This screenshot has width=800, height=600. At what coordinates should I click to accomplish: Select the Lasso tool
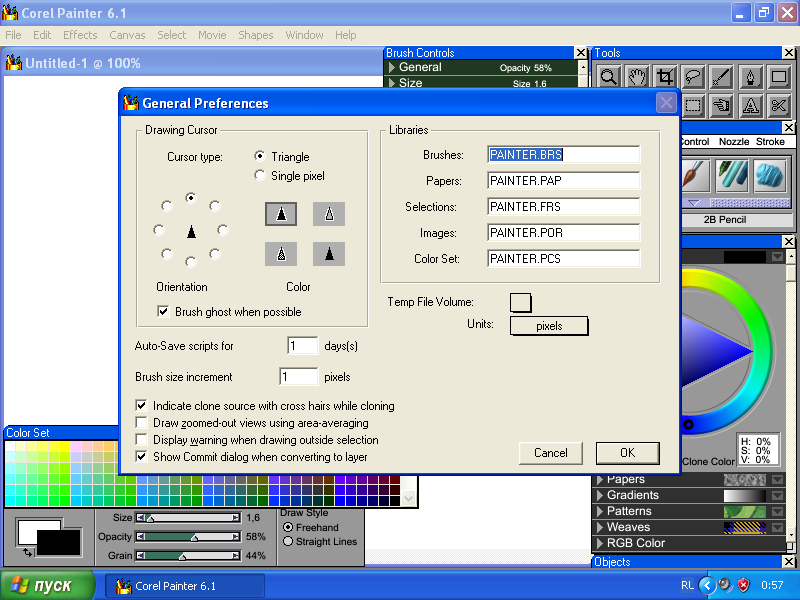(693, 78)
